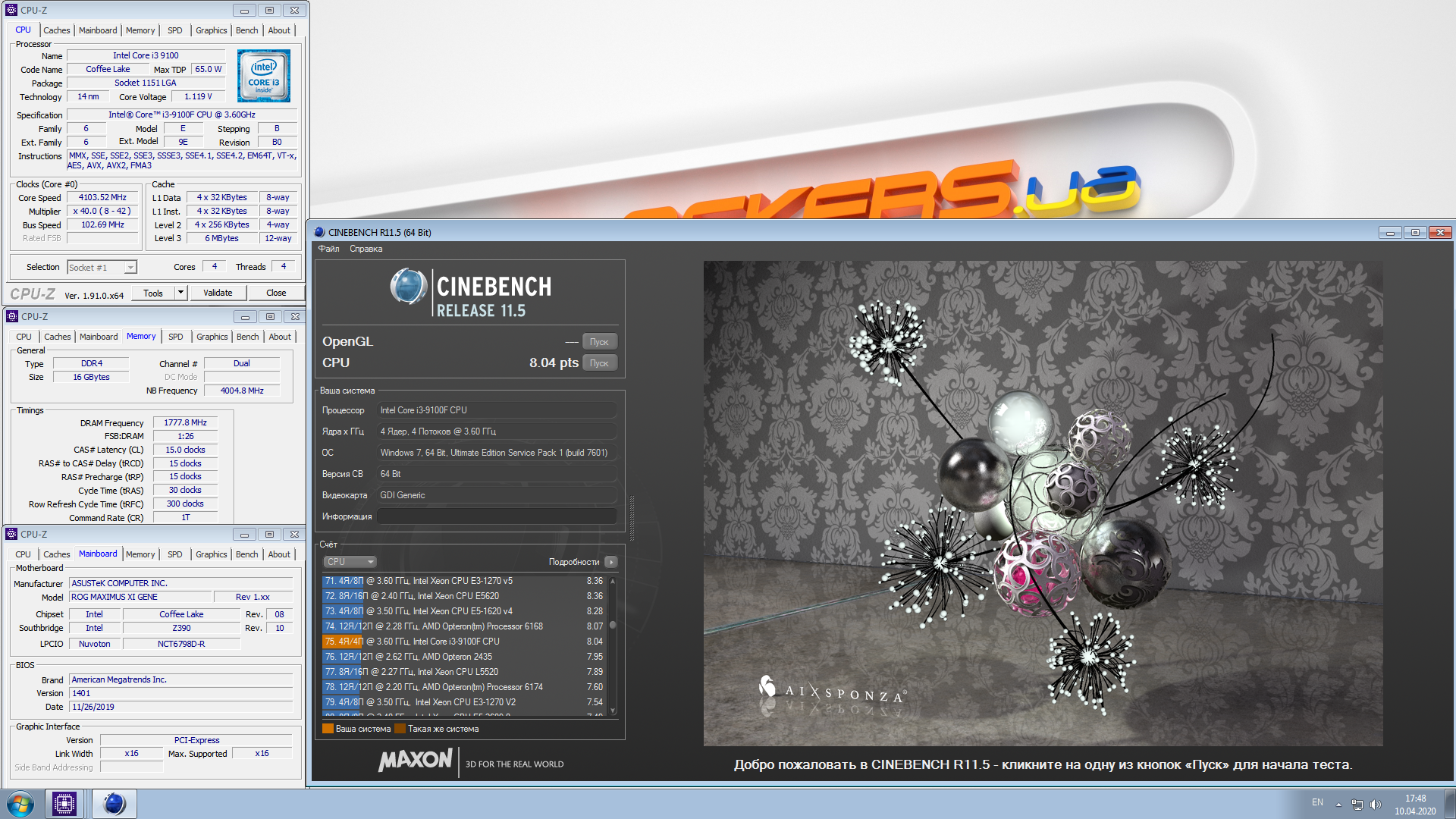Click the Cinebench taskbar icon
This screenshot has width=1456, height=819.
(115, 804)
